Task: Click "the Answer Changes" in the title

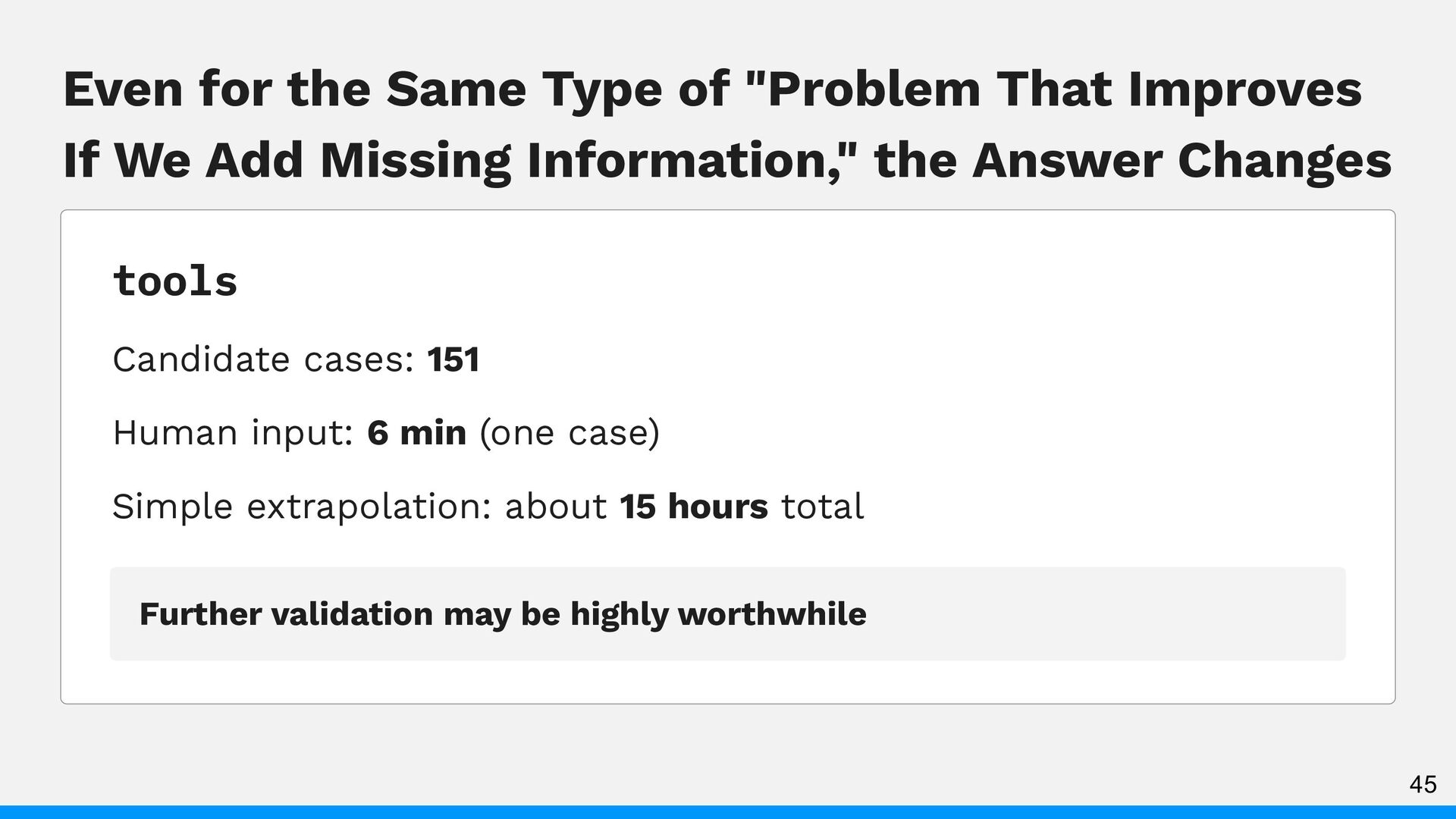Action: coord(1133,161)
